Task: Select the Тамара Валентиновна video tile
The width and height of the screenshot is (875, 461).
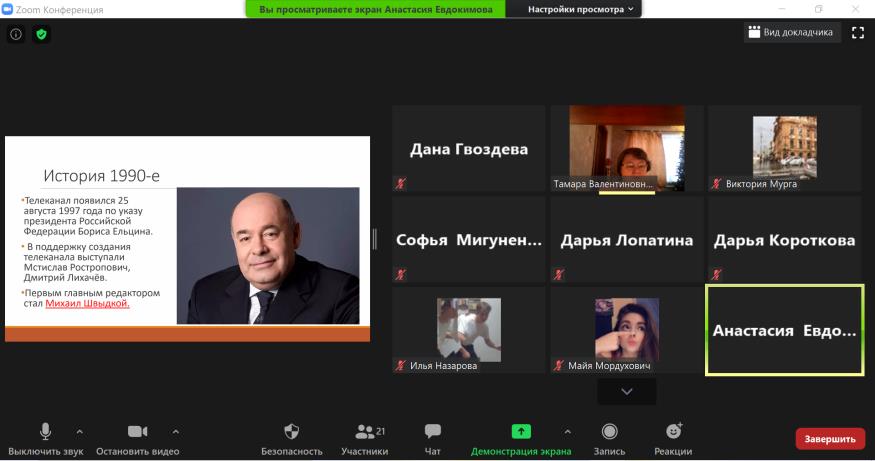Action: [627, 148]
